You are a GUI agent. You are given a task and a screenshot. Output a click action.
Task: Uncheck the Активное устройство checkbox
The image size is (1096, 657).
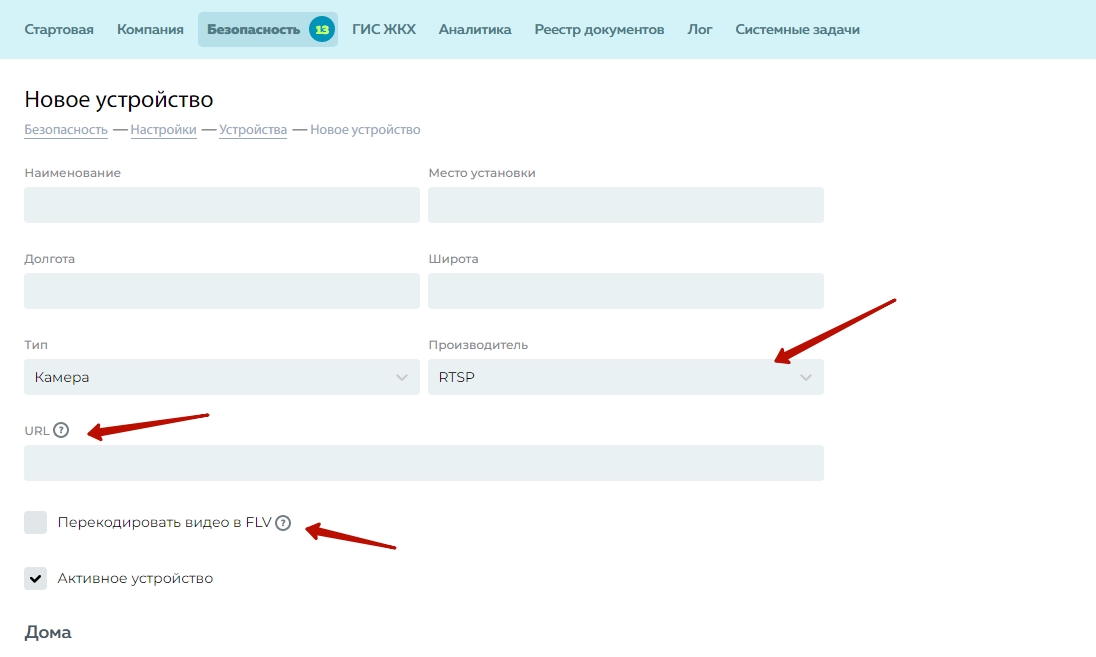click(x=36, y=578)
